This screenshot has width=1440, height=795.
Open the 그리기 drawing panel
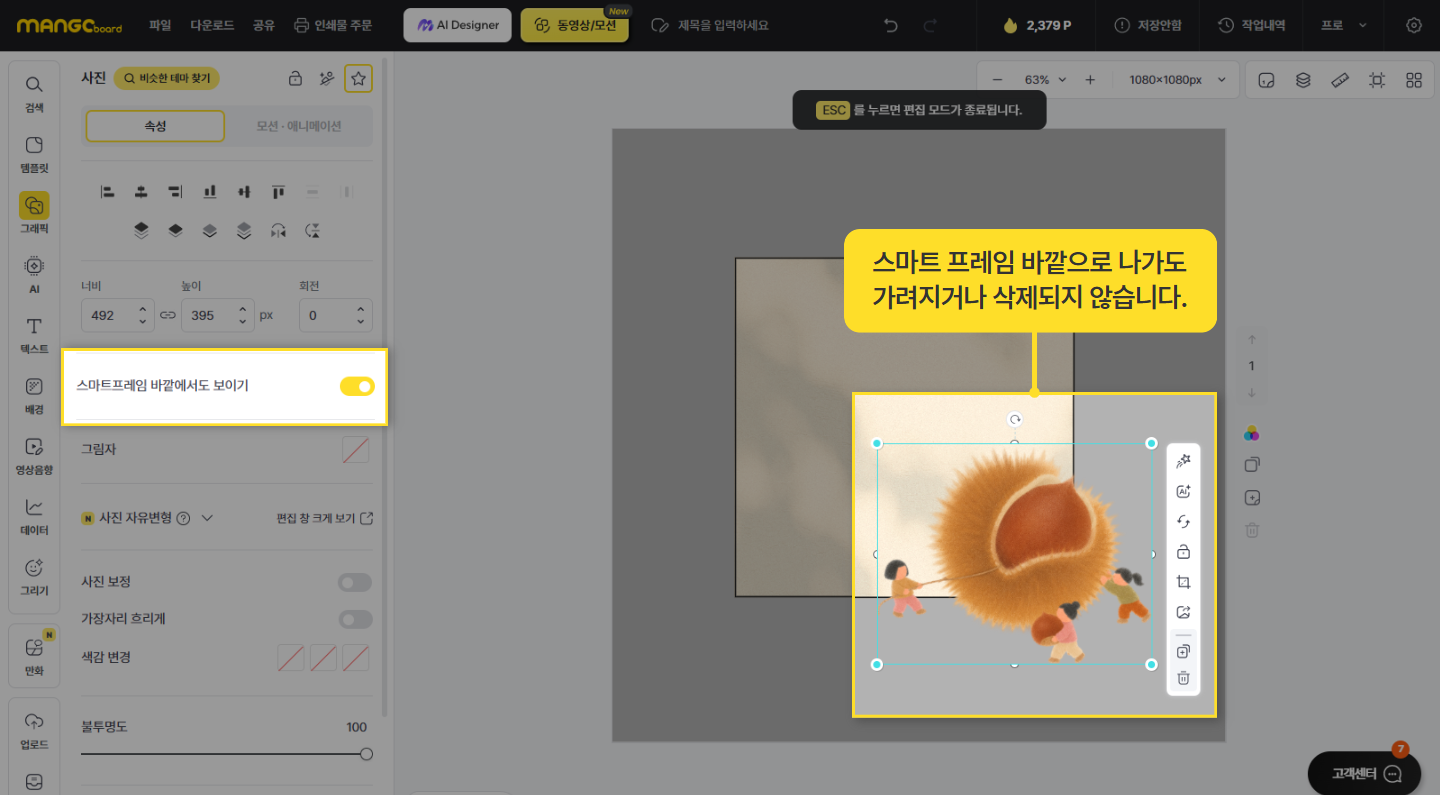(34, 576)
